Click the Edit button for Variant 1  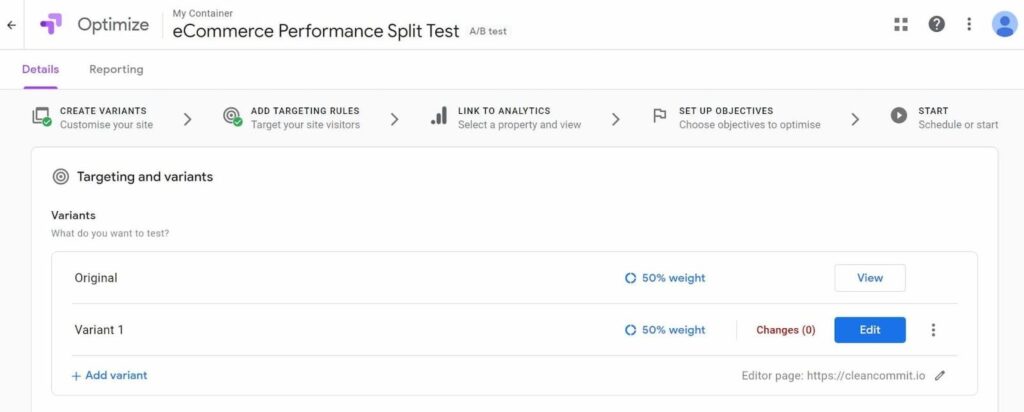click(x=870, y=330)
